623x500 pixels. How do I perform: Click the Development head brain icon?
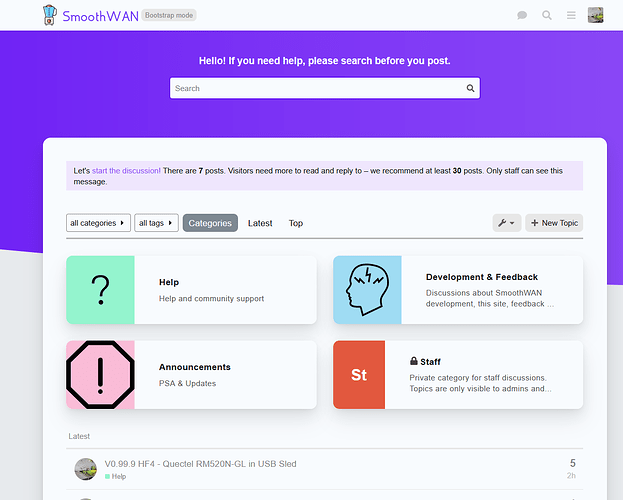(x=368, y=290)
